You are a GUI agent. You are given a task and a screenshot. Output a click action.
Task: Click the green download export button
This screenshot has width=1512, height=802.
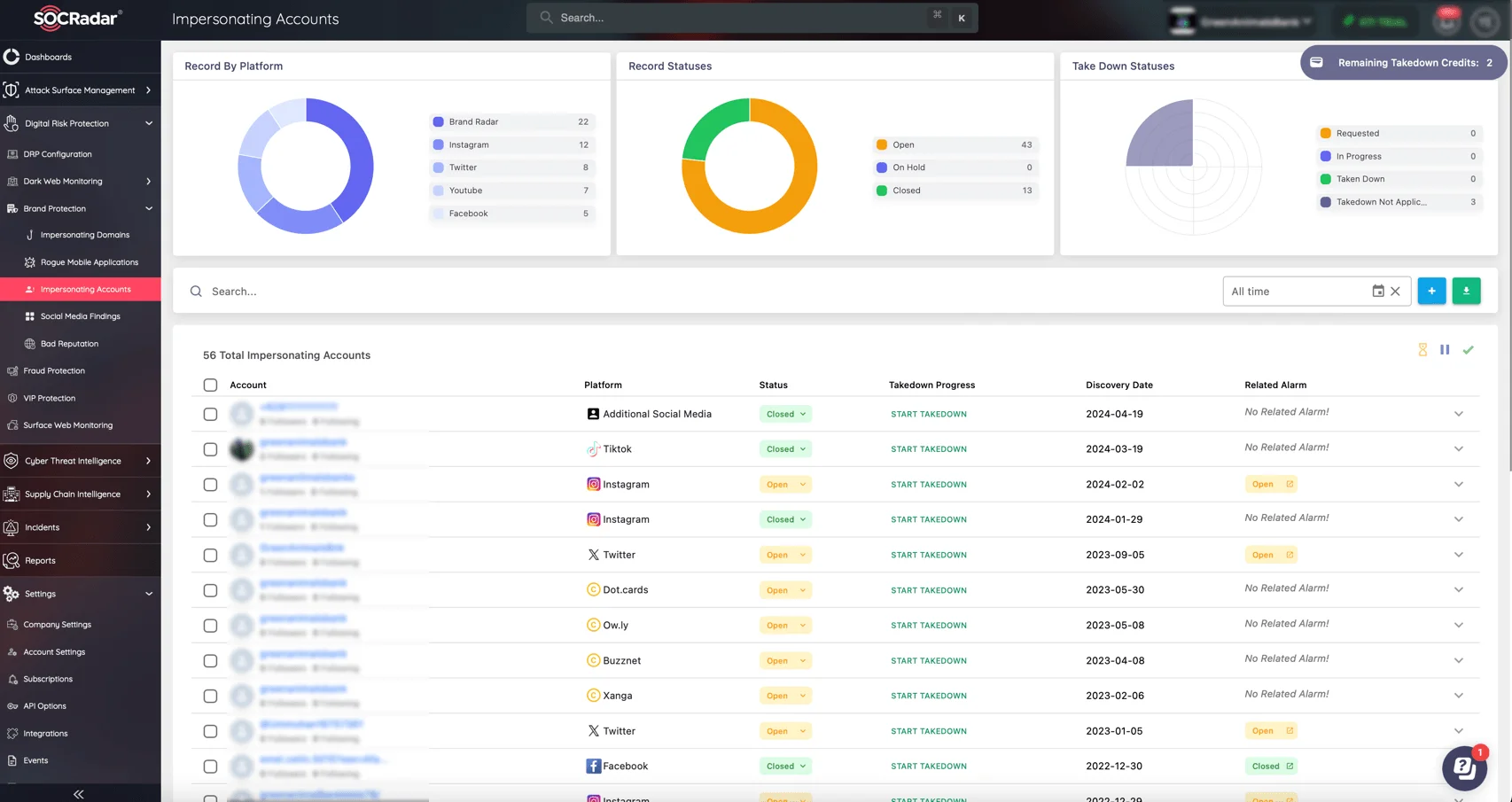(x=1466, y=291)
